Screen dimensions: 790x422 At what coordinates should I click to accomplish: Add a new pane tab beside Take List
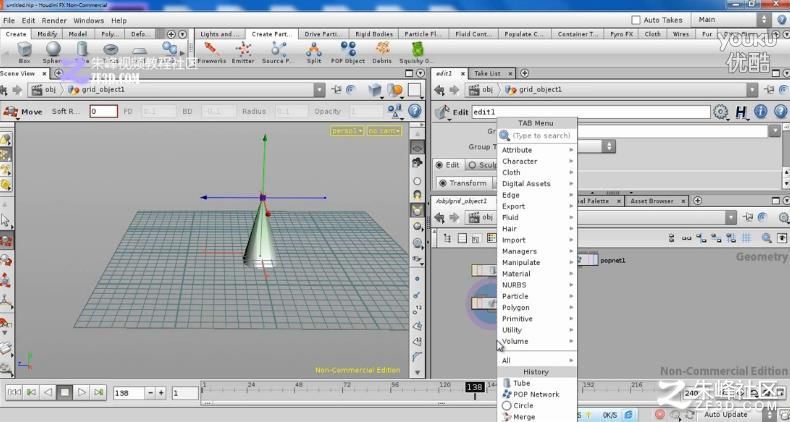524,74
